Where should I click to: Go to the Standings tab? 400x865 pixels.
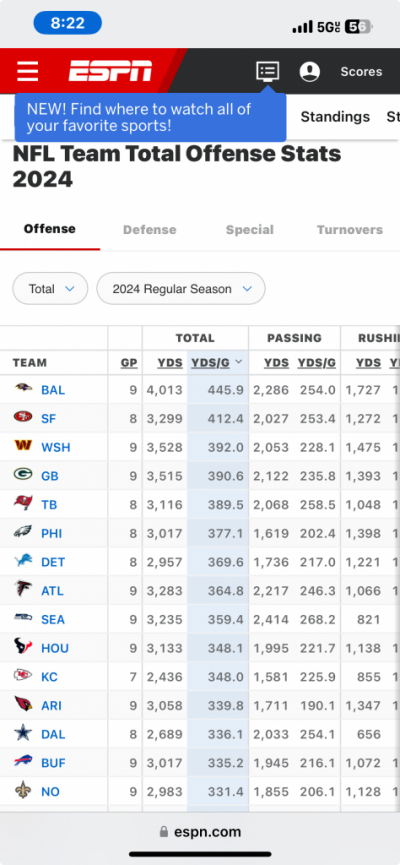point(335,116)
